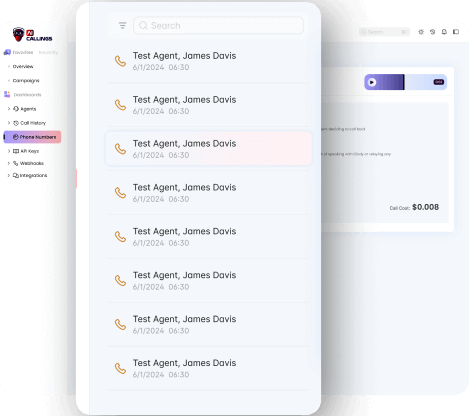Viewport: 470px width, 416px height.
Task: Open the Call History label in the sidebar
Action: [x=33, y=123]
